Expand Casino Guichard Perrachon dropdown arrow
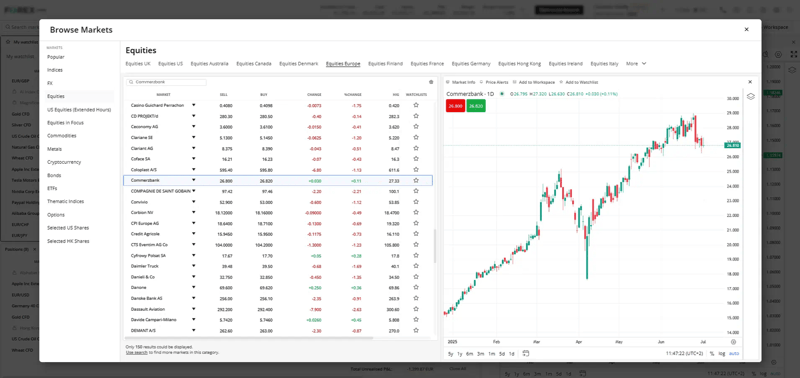This screenshot has width=800, height=378. (193, 105)
